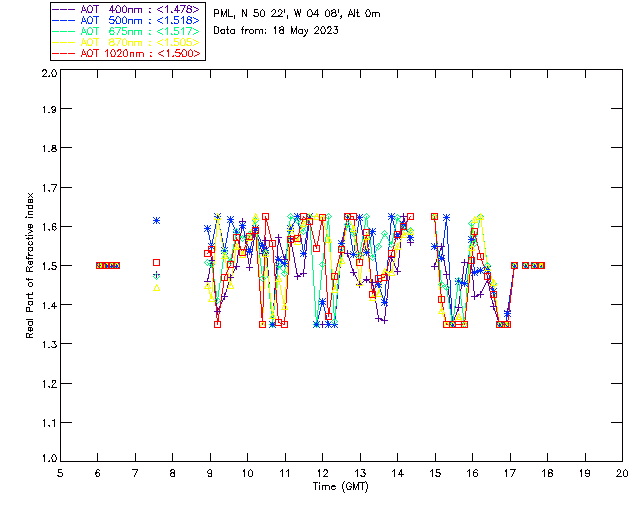This screenshot has height=512, width=640.
Task: Click the isolated yellow triangle marker before 8 GMT
Action: 156,288
